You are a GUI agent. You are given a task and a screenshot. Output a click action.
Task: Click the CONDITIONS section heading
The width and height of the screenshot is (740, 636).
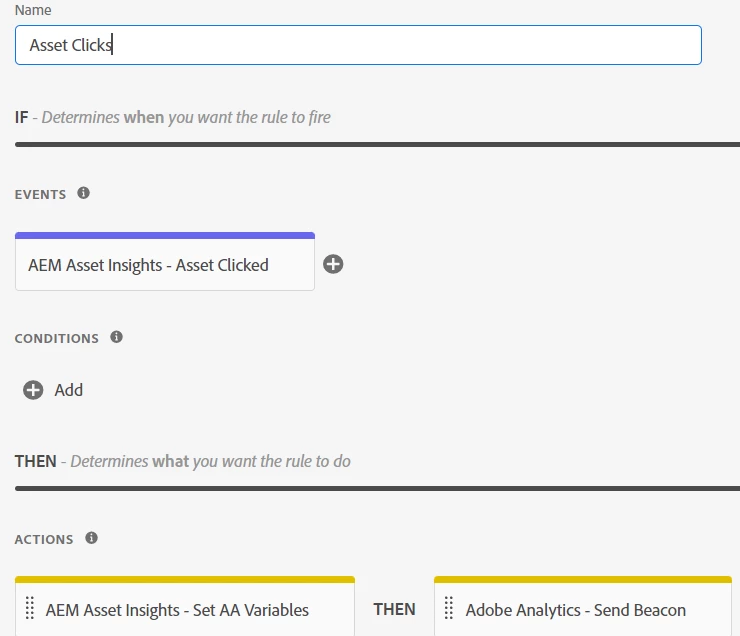[x=57, y=339]
